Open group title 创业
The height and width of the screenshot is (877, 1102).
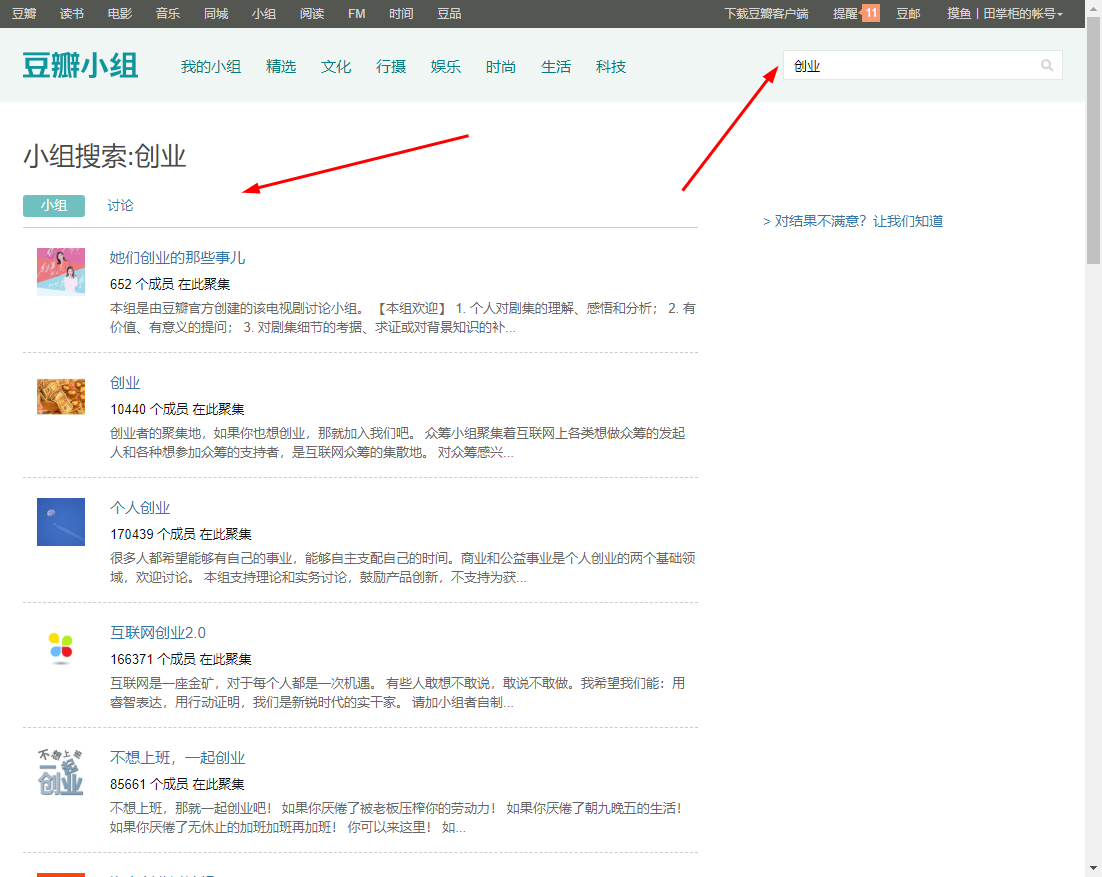click(125, 382)
